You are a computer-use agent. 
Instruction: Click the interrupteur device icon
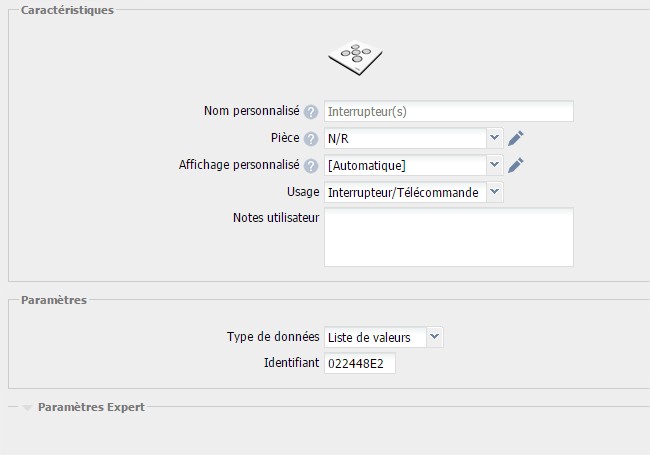coord(356,56)
